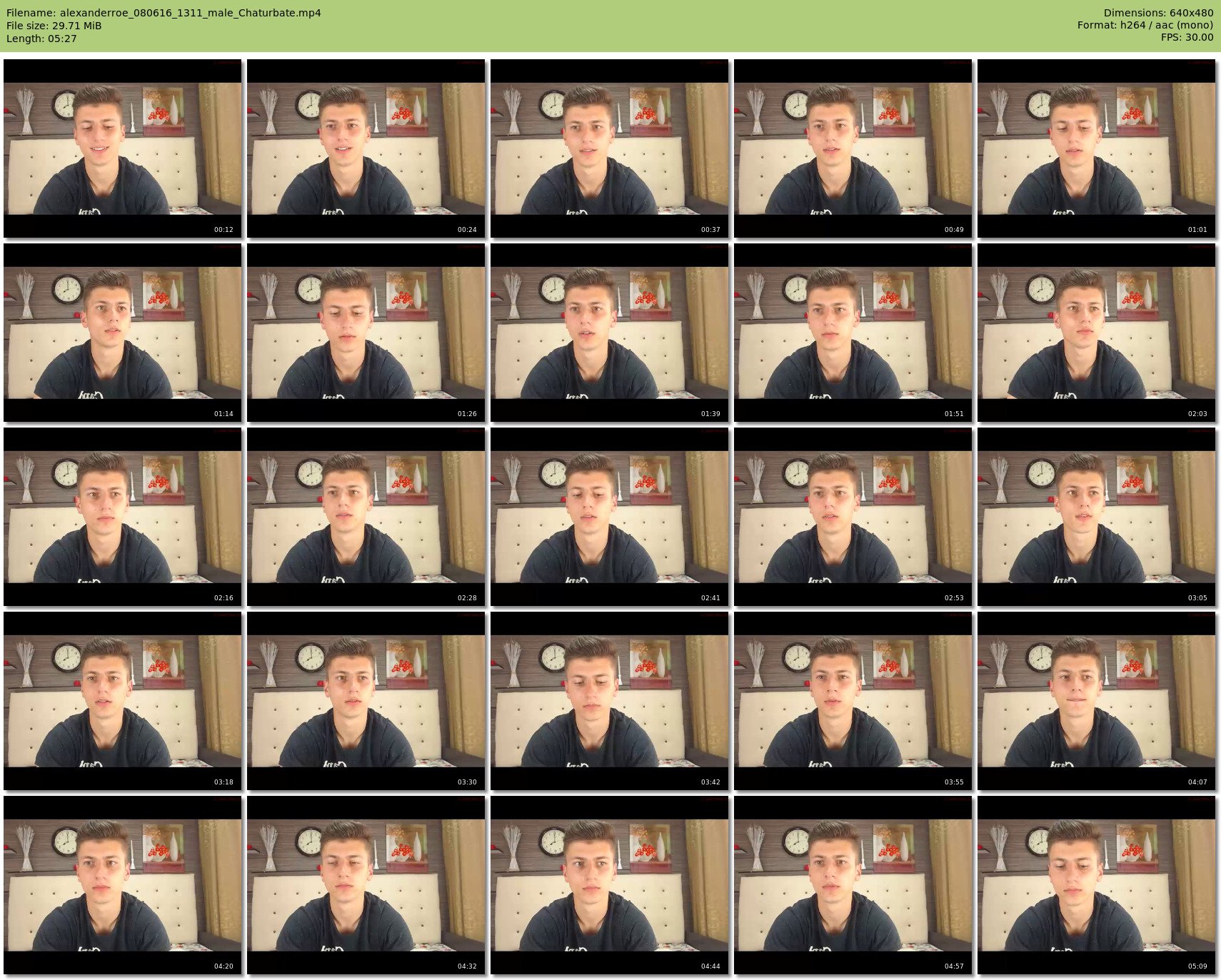This screenshot has height=980, width=1221.
Task: Click the thumbnail marked 02:03
Action: coord(1096,333)
